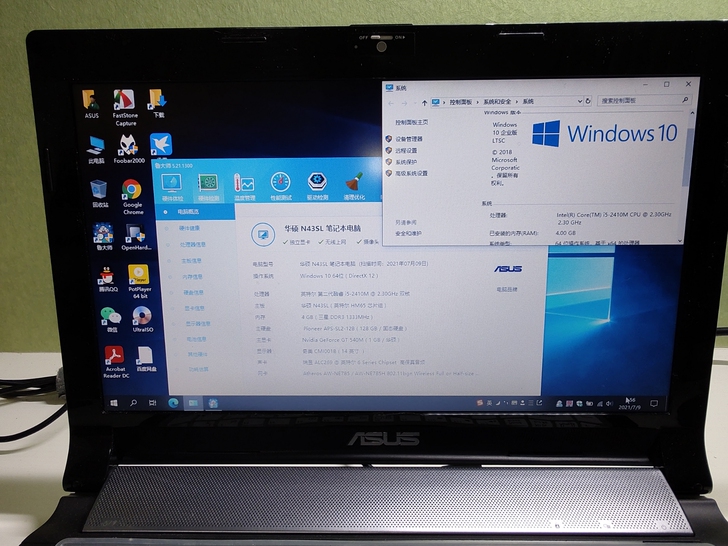Launch Microsoft Edge from taskbar
The image size is (728, 546).
[173, 403]
